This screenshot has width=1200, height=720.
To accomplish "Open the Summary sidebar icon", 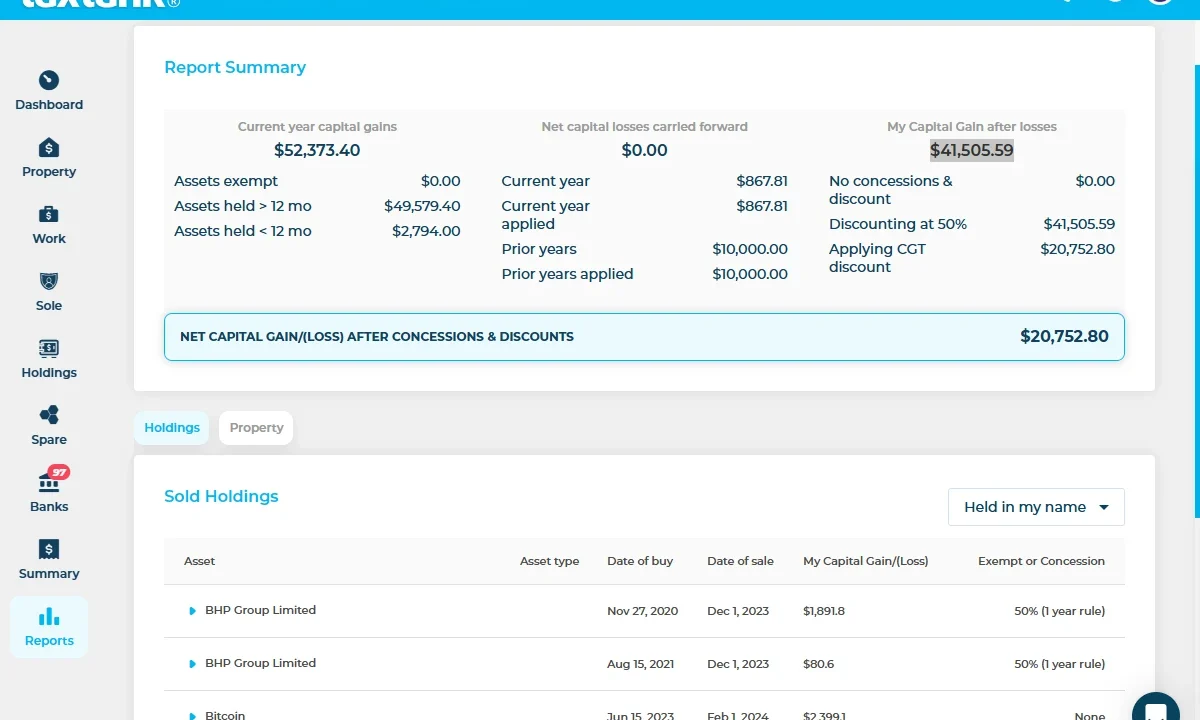I will 49,550.
